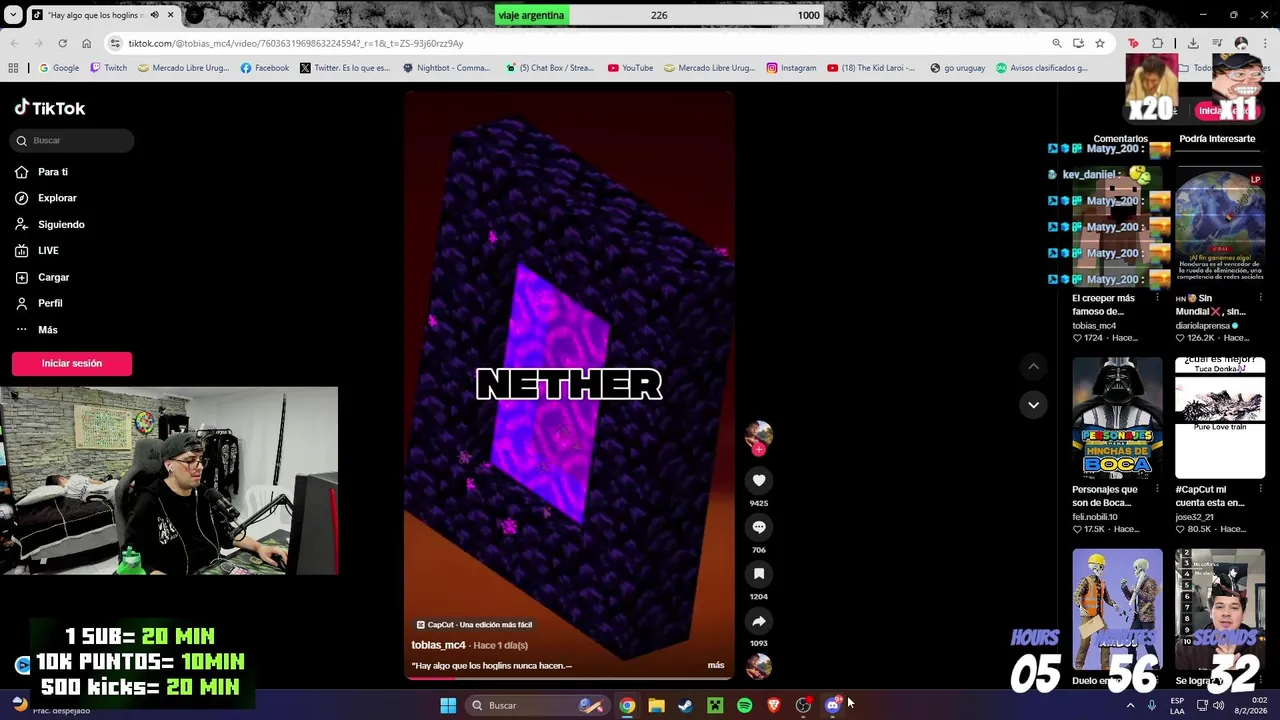Show hidden system tray icons
Viewport: 1280px width, 720px height.
1131,705
